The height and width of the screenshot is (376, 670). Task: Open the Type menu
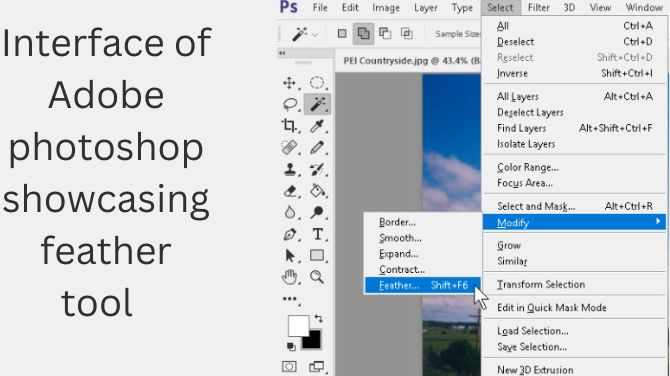pos(462,8)
